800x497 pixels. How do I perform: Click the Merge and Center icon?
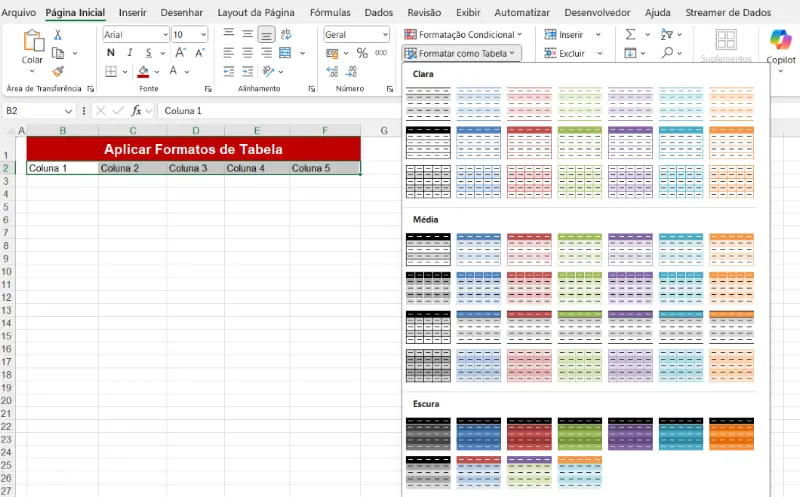pyautogui.click(x=285, y=53)
